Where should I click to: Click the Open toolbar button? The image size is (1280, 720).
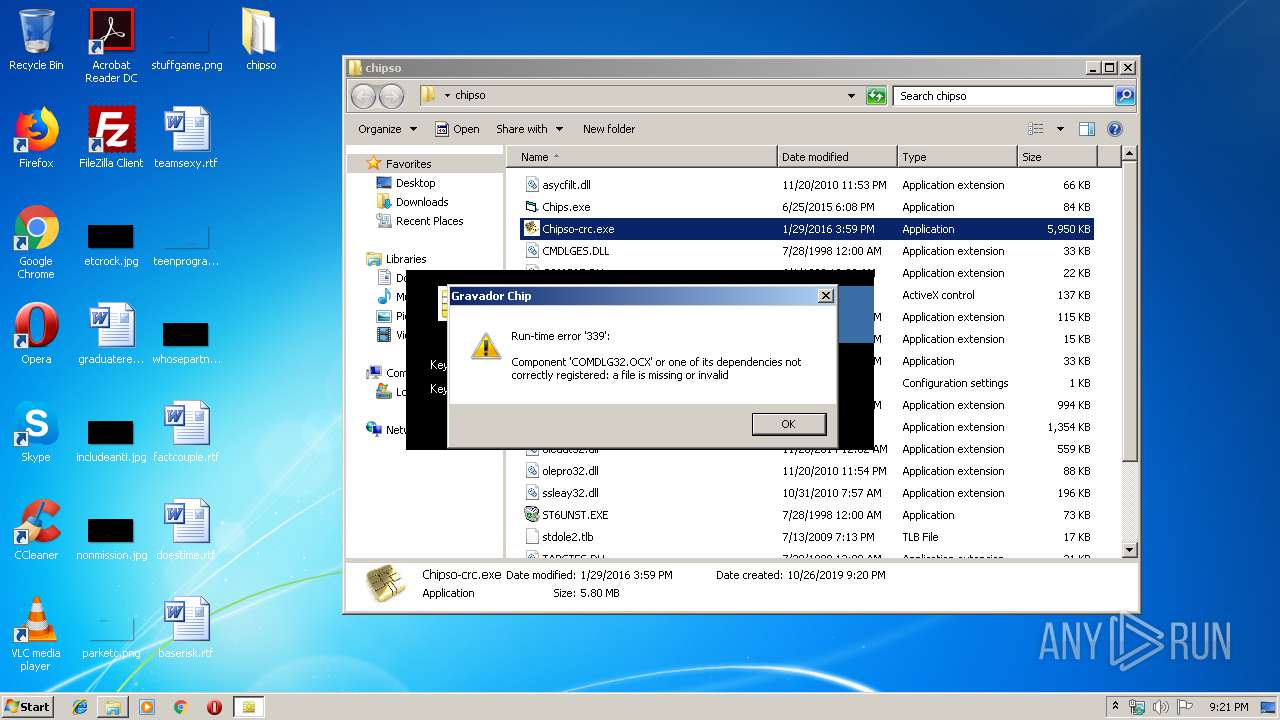pos(457,129)
